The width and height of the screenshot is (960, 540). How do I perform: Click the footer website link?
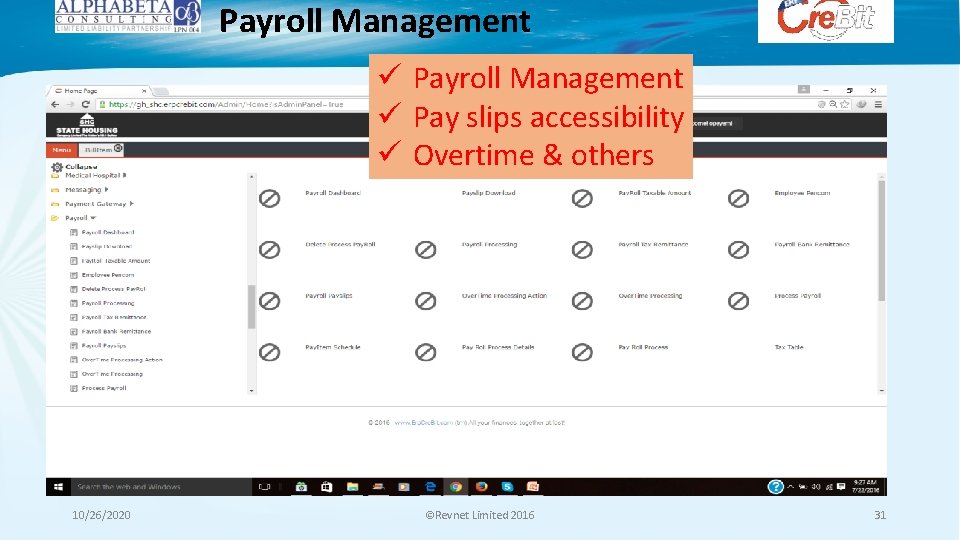[424, 422]
